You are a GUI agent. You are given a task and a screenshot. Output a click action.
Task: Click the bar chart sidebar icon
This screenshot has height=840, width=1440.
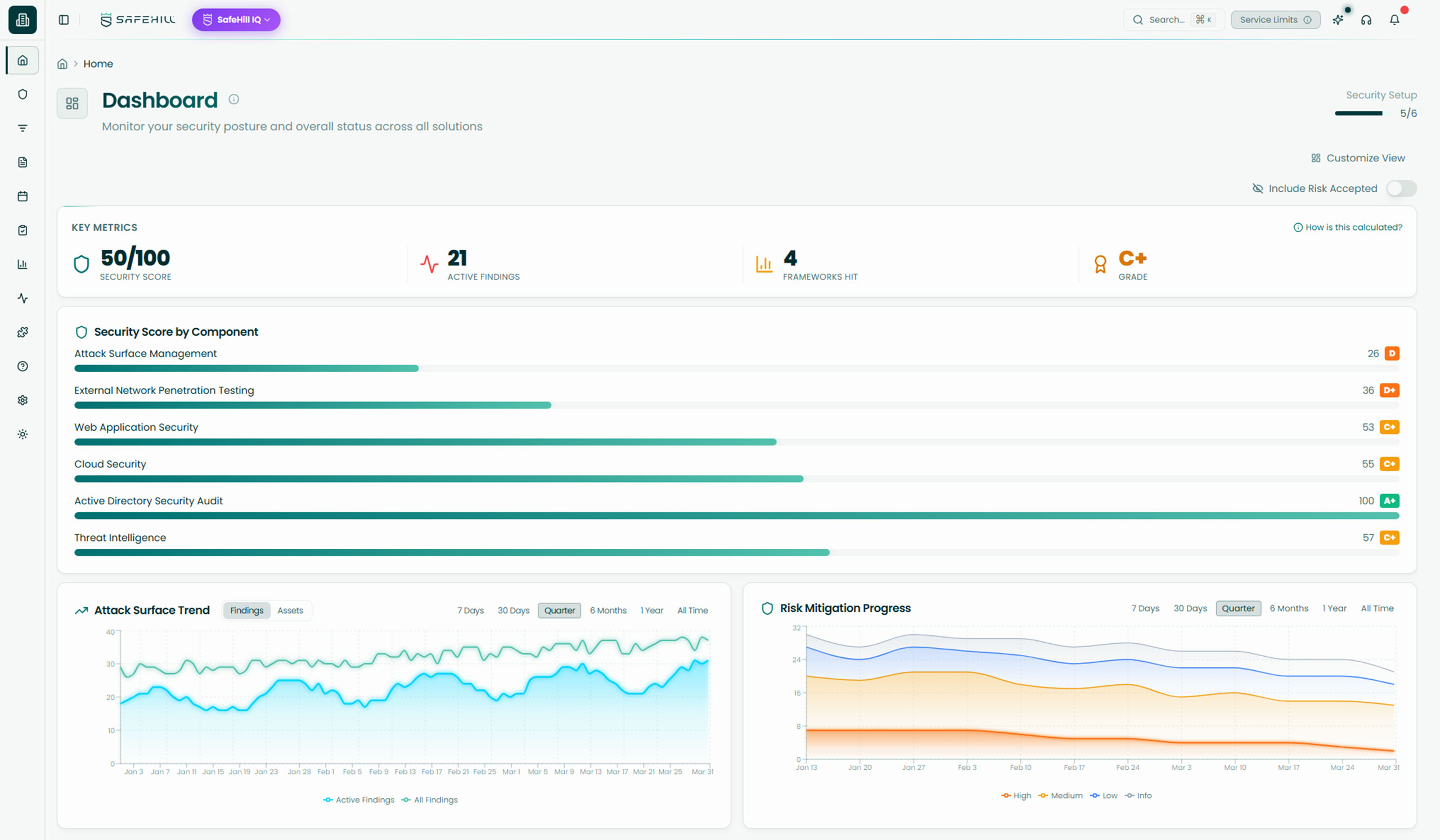[x=22, y=264]
